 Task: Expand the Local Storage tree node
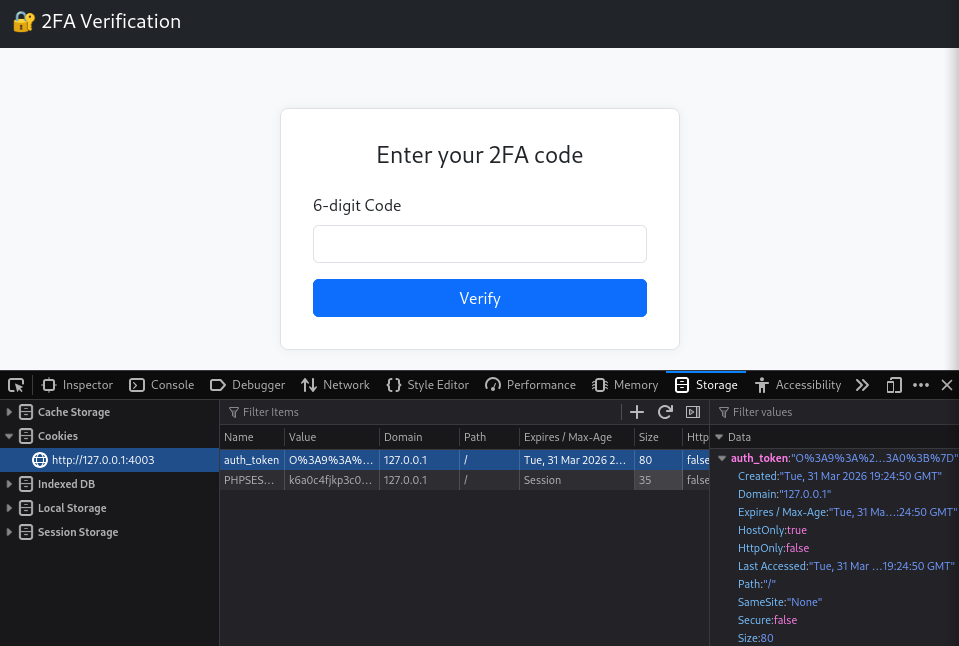point(9,508)
